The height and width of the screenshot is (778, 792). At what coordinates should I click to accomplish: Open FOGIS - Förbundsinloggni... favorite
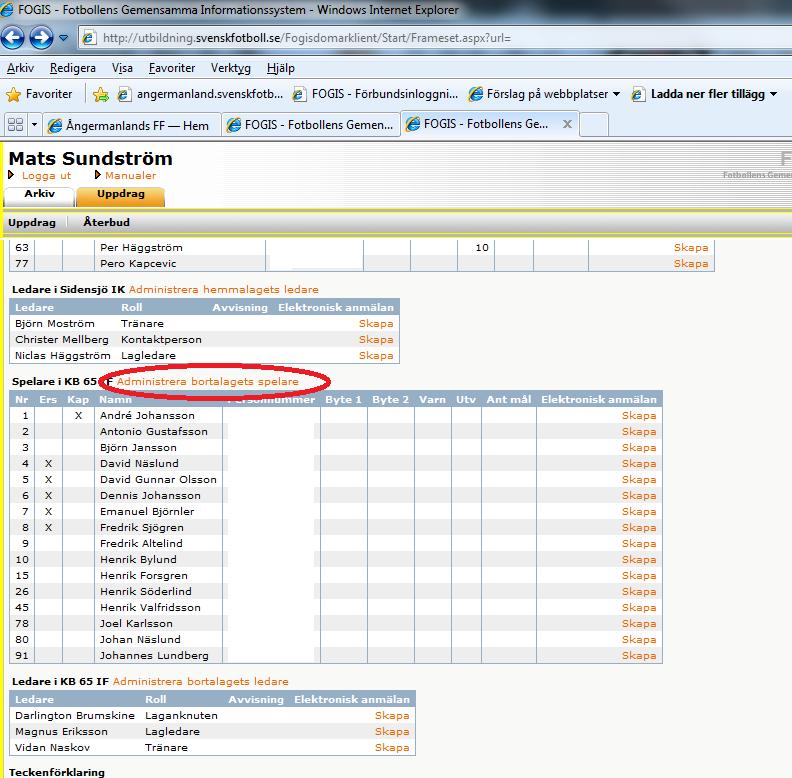pyautogui.click(x=375, y=94)
